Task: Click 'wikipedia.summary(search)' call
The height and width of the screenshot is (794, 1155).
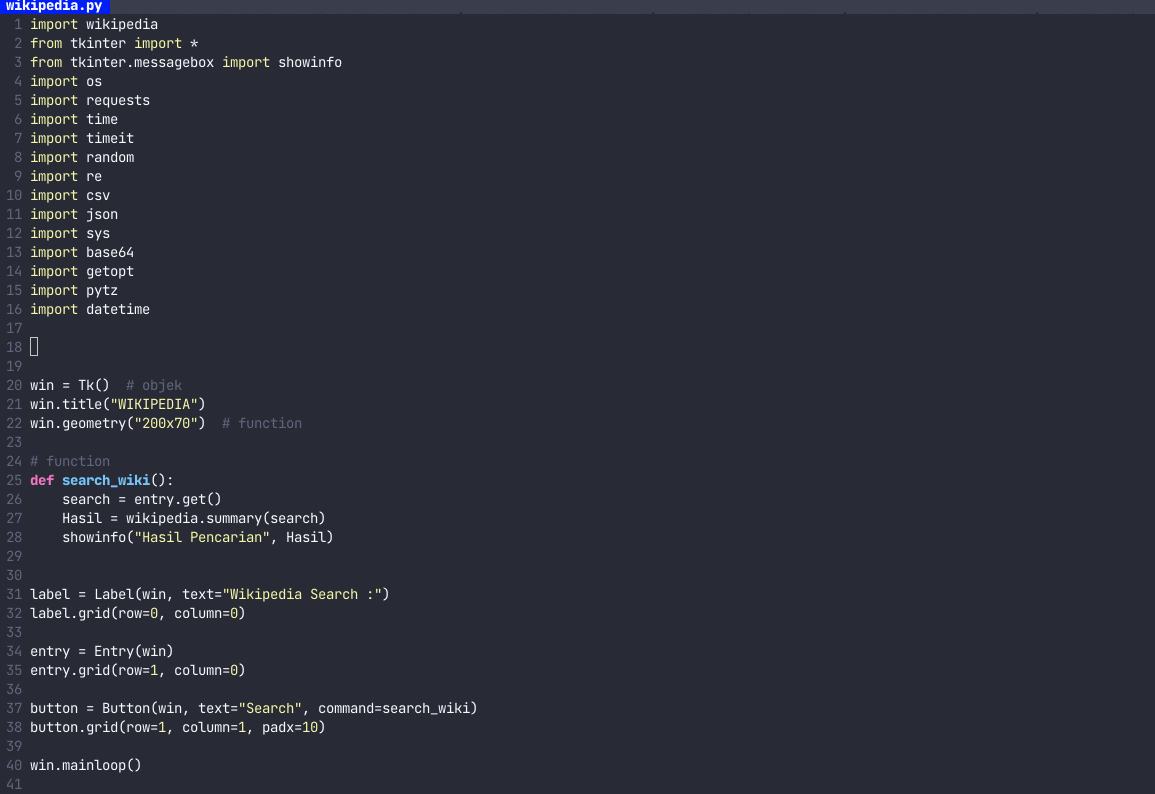Action: [225, 519]
